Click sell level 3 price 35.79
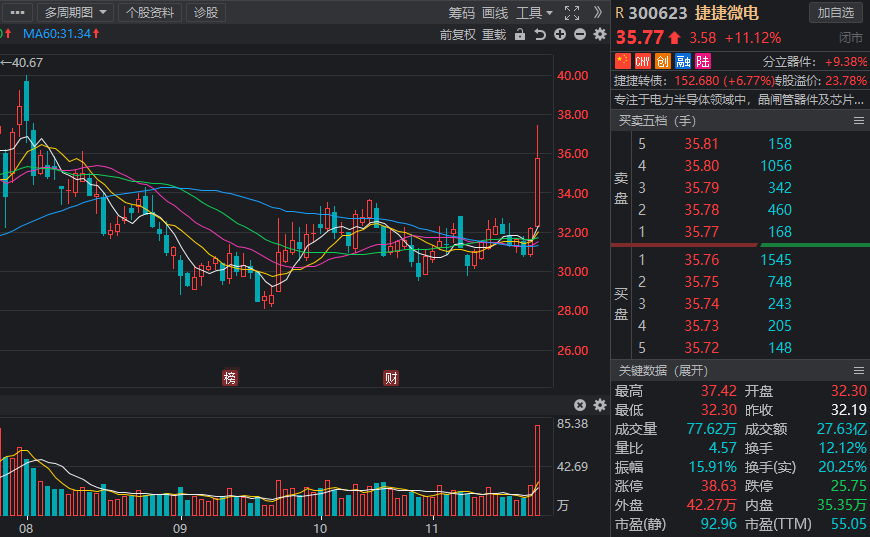 pyautogui.click(x=701, y=188)
